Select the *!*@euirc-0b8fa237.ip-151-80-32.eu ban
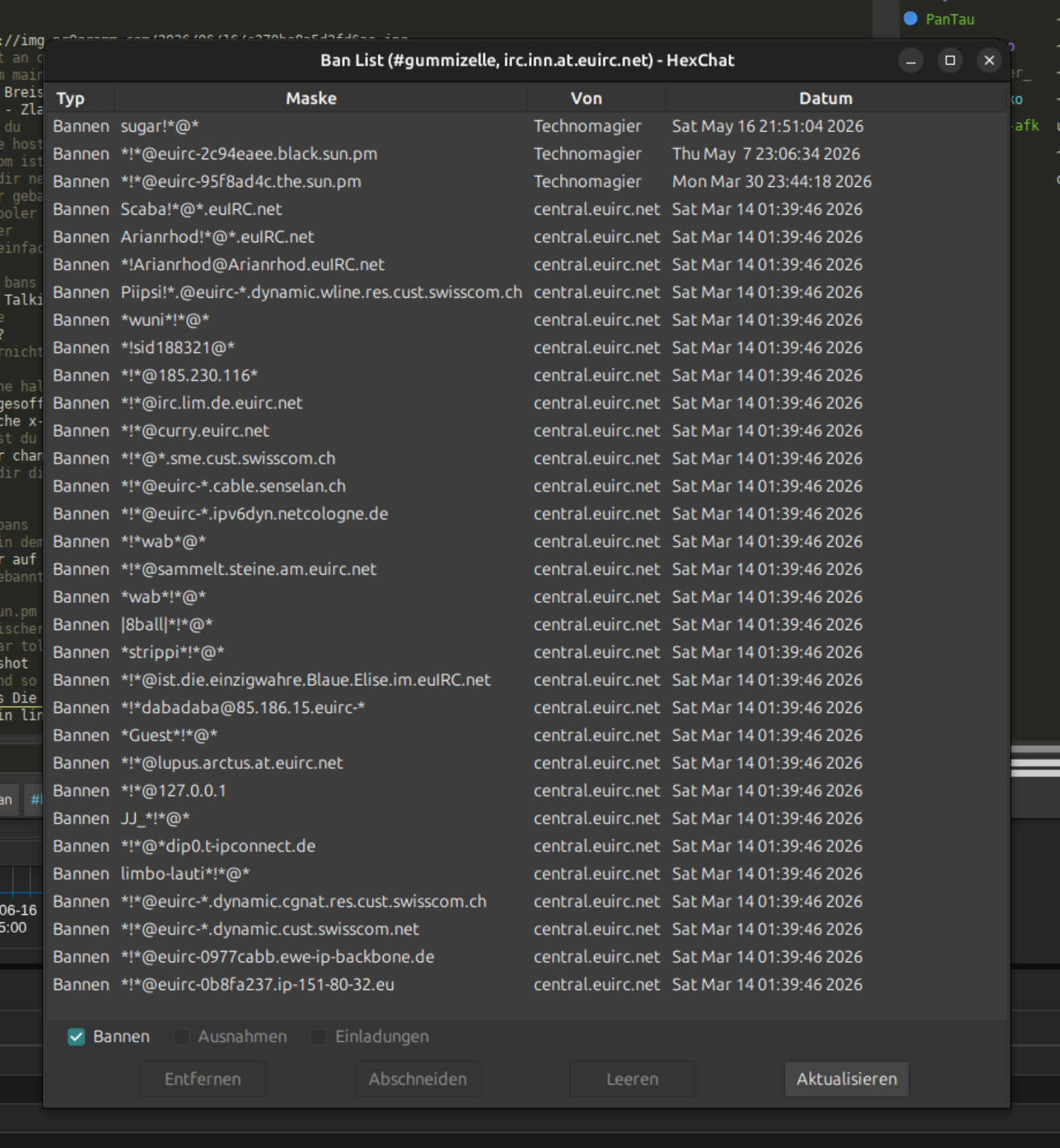 (x=257, y=983)
